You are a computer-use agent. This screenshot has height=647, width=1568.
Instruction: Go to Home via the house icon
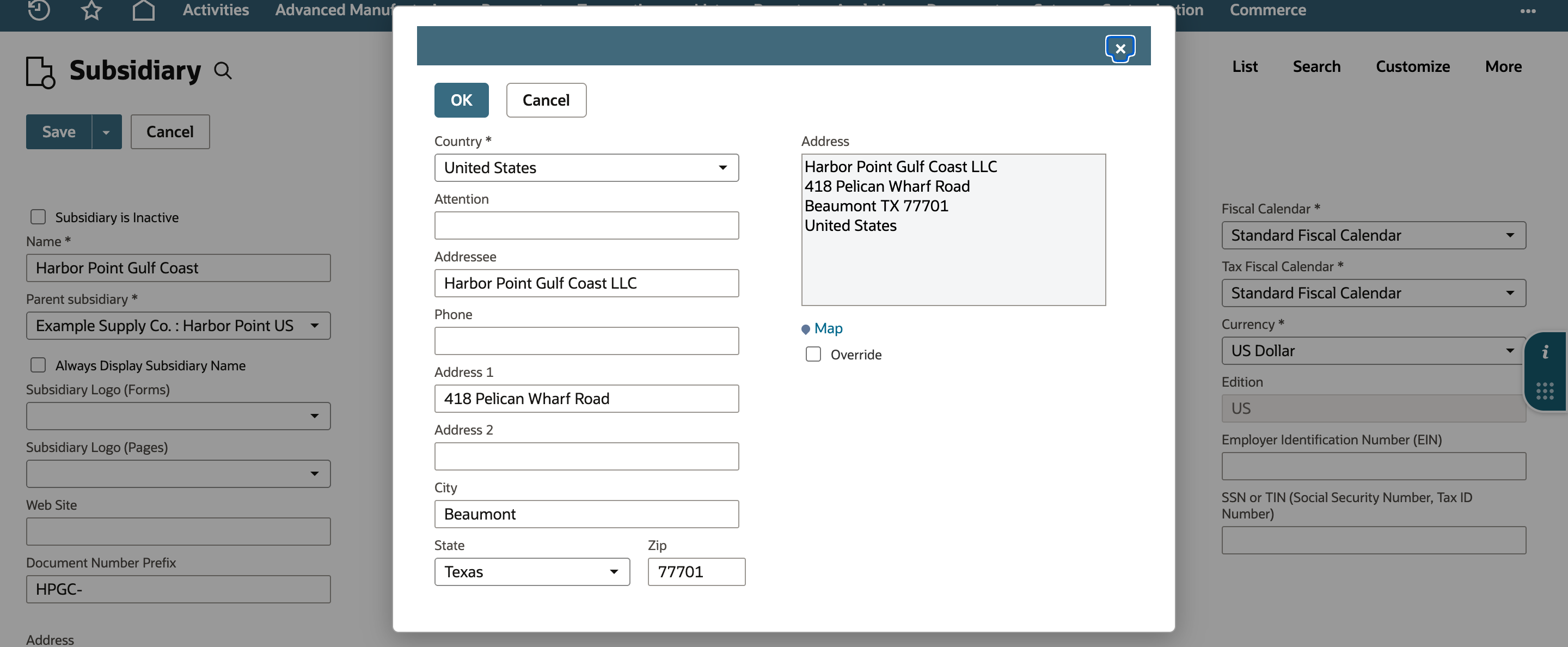click(x=144, y=9)
